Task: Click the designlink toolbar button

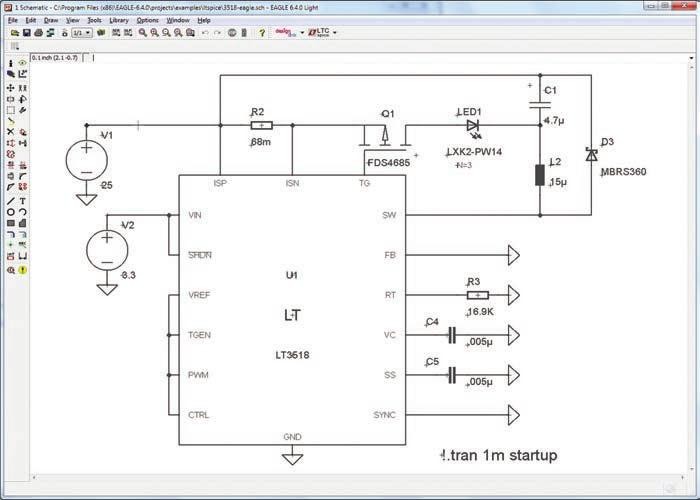Action: pyautogui.click(x=286, y=32)
